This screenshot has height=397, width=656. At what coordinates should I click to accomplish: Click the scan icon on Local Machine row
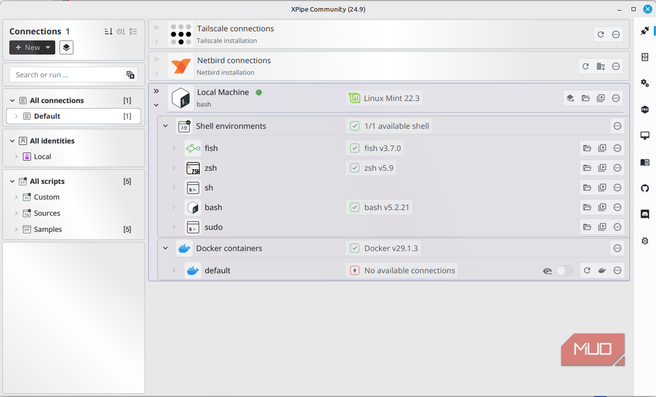[x=570, y=98]
